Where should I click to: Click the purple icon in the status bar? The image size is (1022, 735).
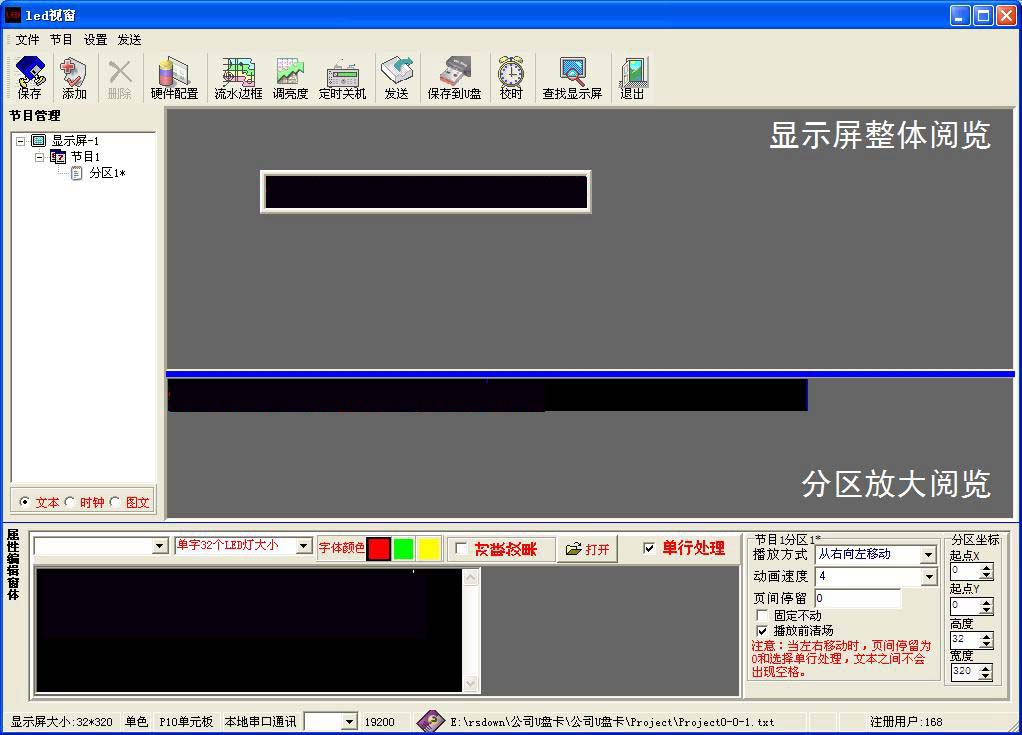(x=430, y=721)
